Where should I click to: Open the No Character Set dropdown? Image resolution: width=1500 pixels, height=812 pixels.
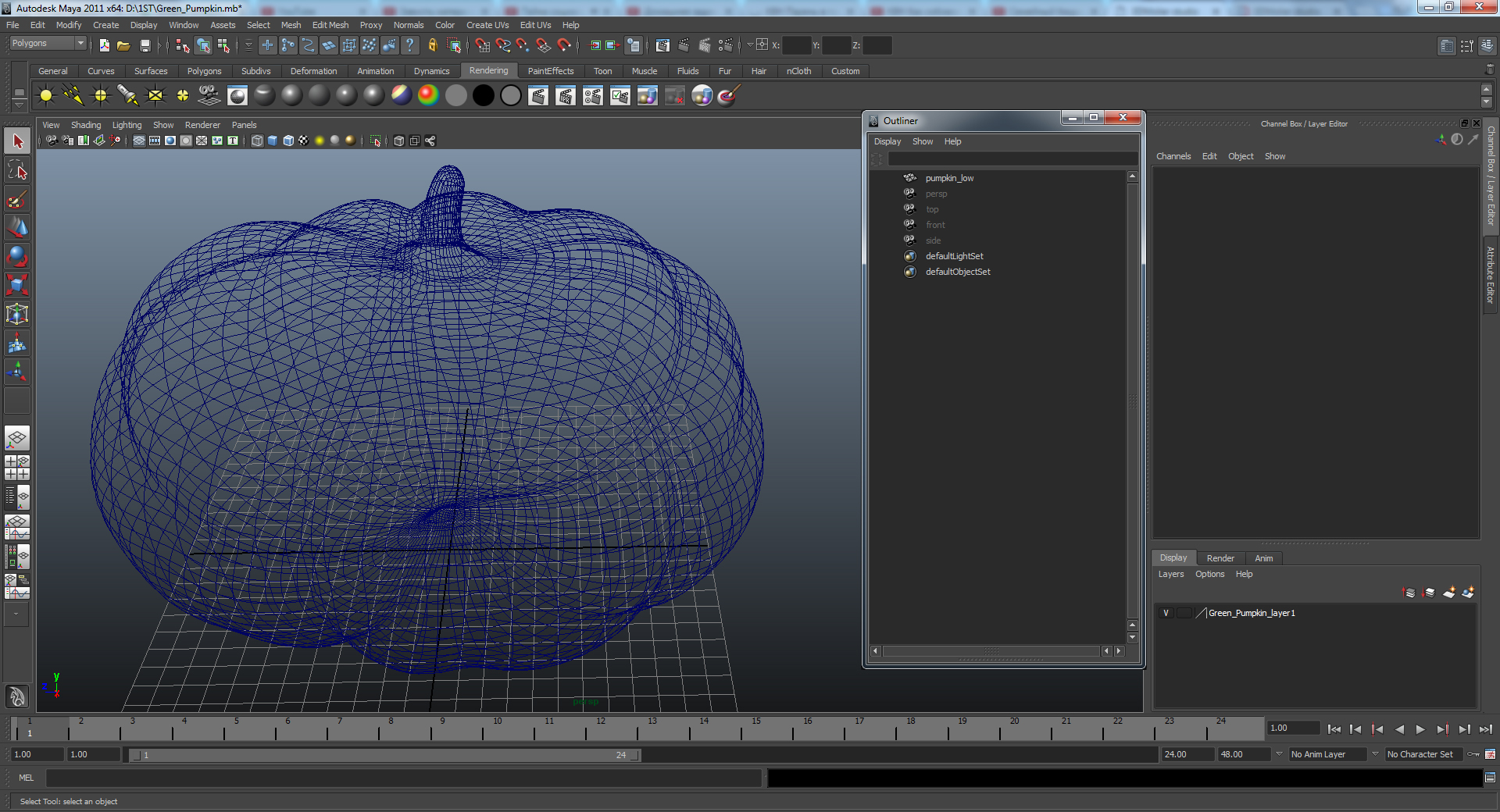click(1424, 754)
